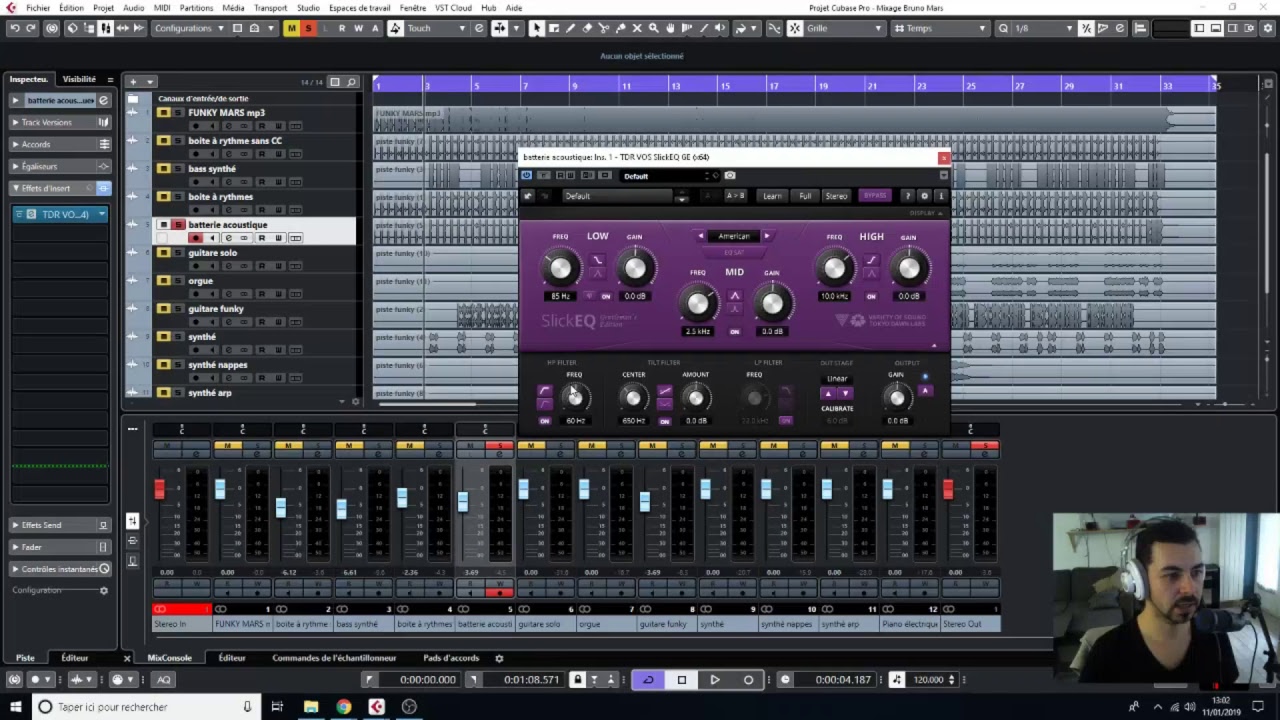Choose MID band bell shape icon

tap(735, 296)
